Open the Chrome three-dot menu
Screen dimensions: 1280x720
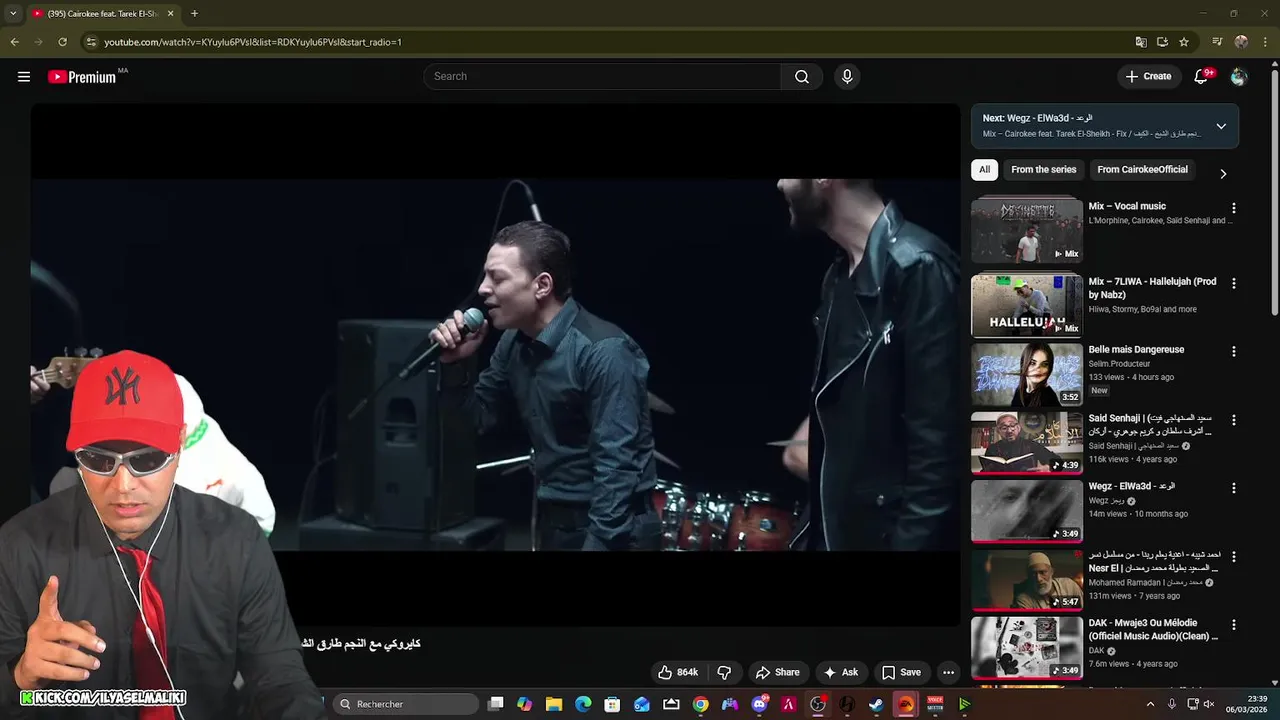pyautogui.click(x=1265, y=42)
